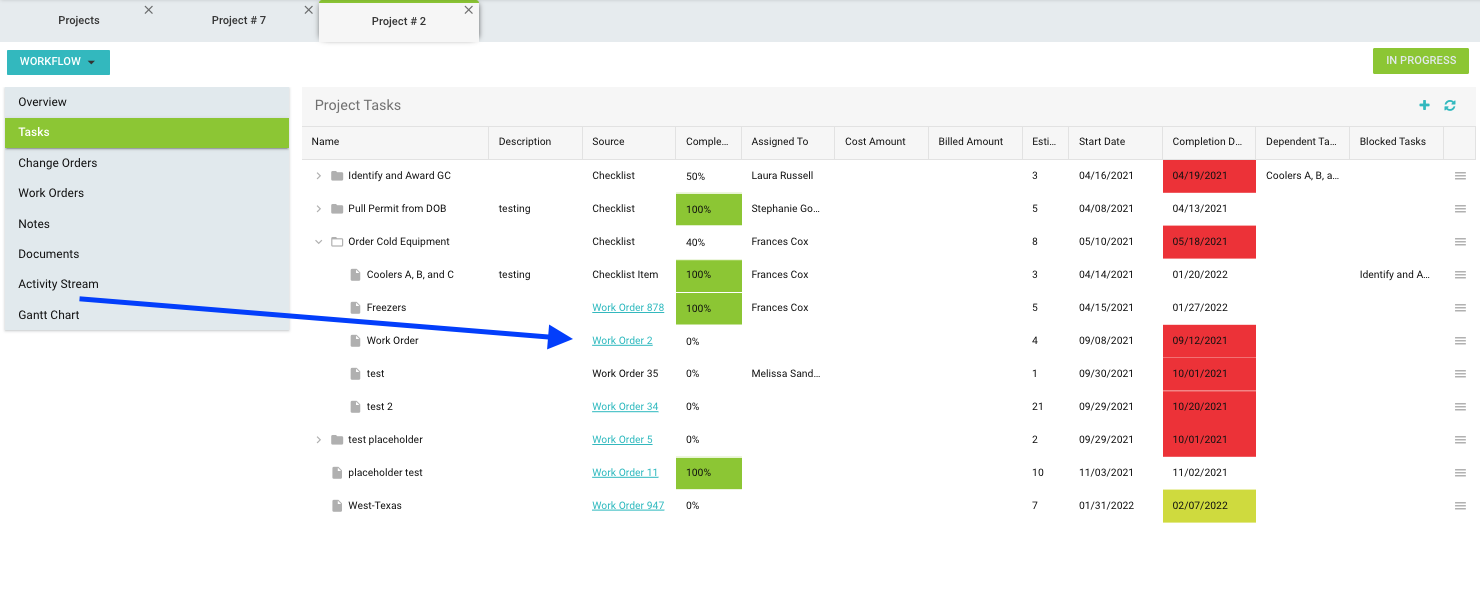Switch to the Project # 7 tab
This screenshot has width=1480, height=595.
coord(238,21)
